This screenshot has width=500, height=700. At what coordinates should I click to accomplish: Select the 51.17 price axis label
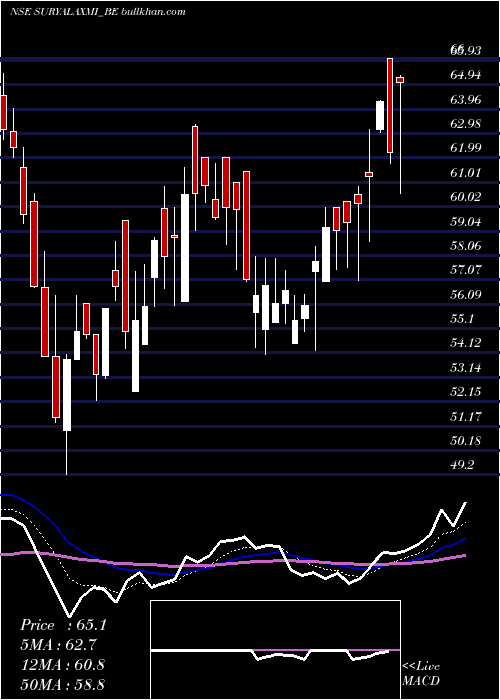(x=467, y=416)
